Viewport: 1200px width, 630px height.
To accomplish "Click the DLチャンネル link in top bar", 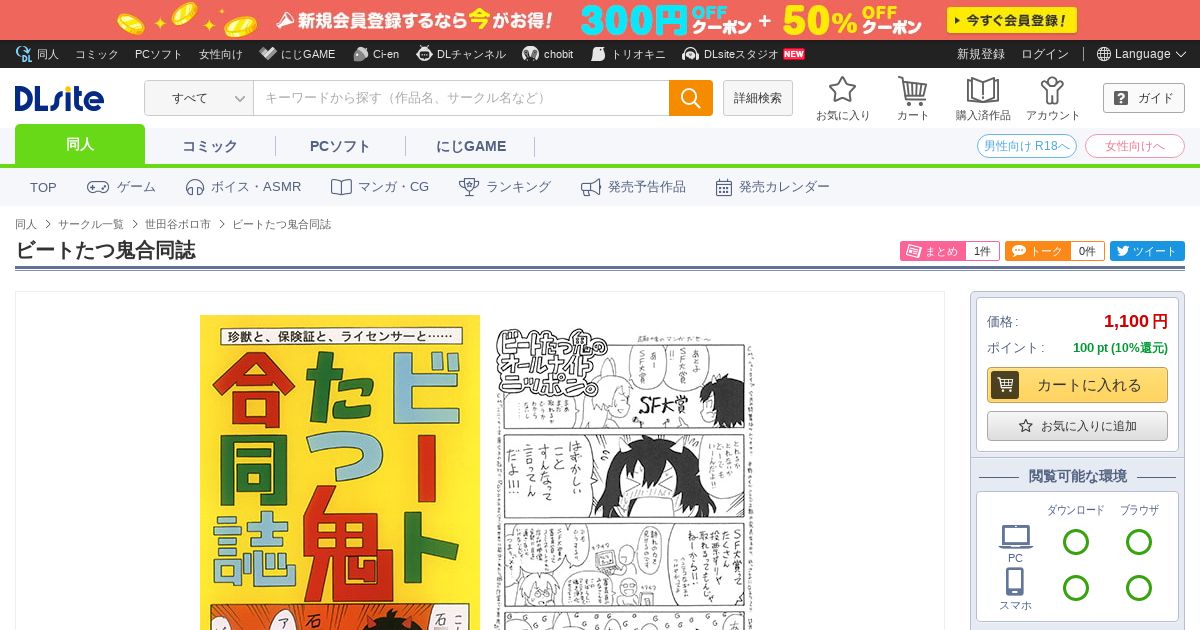I will coord(461,54).
